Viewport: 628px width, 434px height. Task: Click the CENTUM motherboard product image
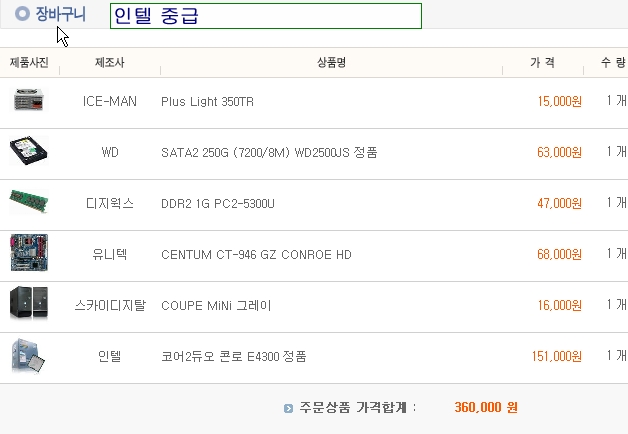29,253
